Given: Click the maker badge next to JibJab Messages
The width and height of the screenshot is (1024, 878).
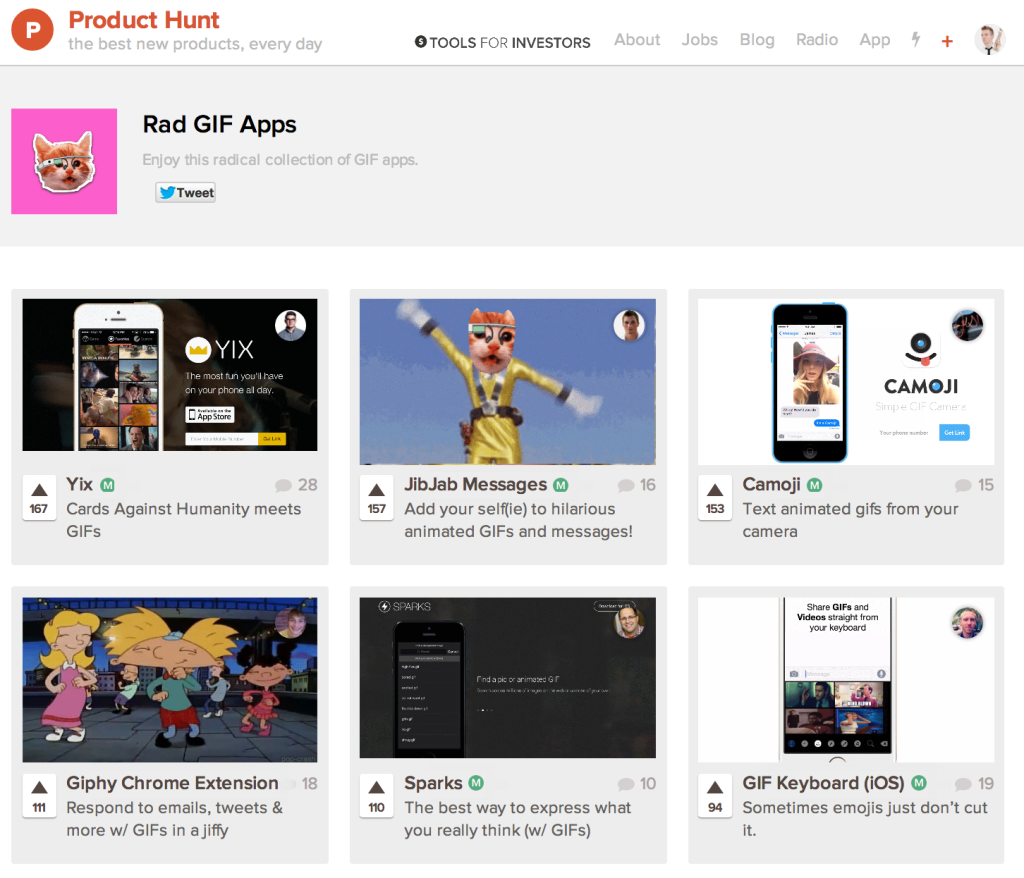Looking at the screenshot, I should [560, 485].
